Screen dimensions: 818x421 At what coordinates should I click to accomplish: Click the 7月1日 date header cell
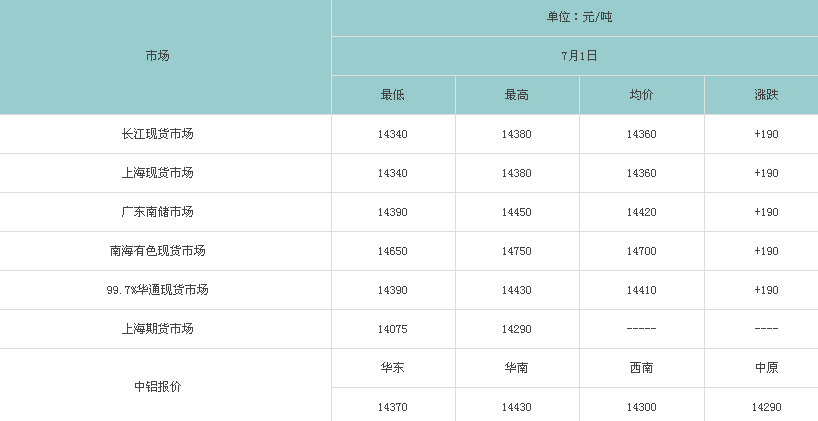579,56
